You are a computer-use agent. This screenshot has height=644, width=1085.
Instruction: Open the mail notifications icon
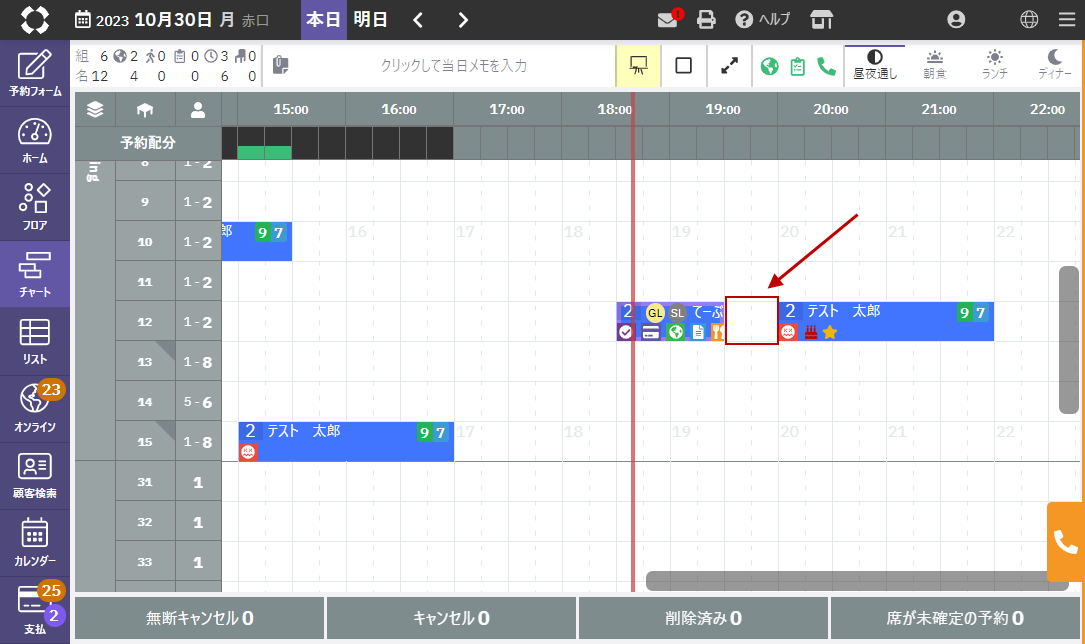(x=668, y=19)
